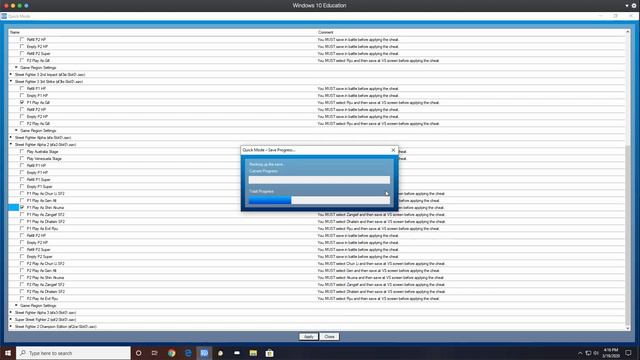Expand Game Region Settings under 3rd Strike
The height and width of the screenshot is (360, 640).
pyautogui.click(x=16, y=130)
